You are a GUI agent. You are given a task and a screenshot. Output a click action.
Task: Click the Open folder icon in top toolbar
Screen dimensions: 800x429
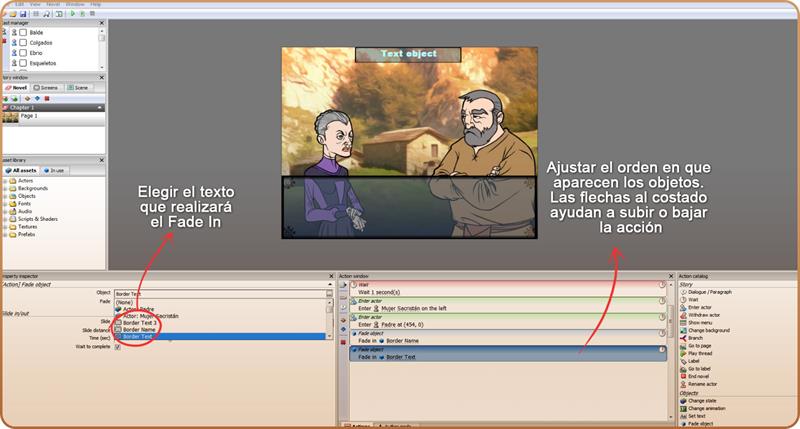click(x=13, y=14)
